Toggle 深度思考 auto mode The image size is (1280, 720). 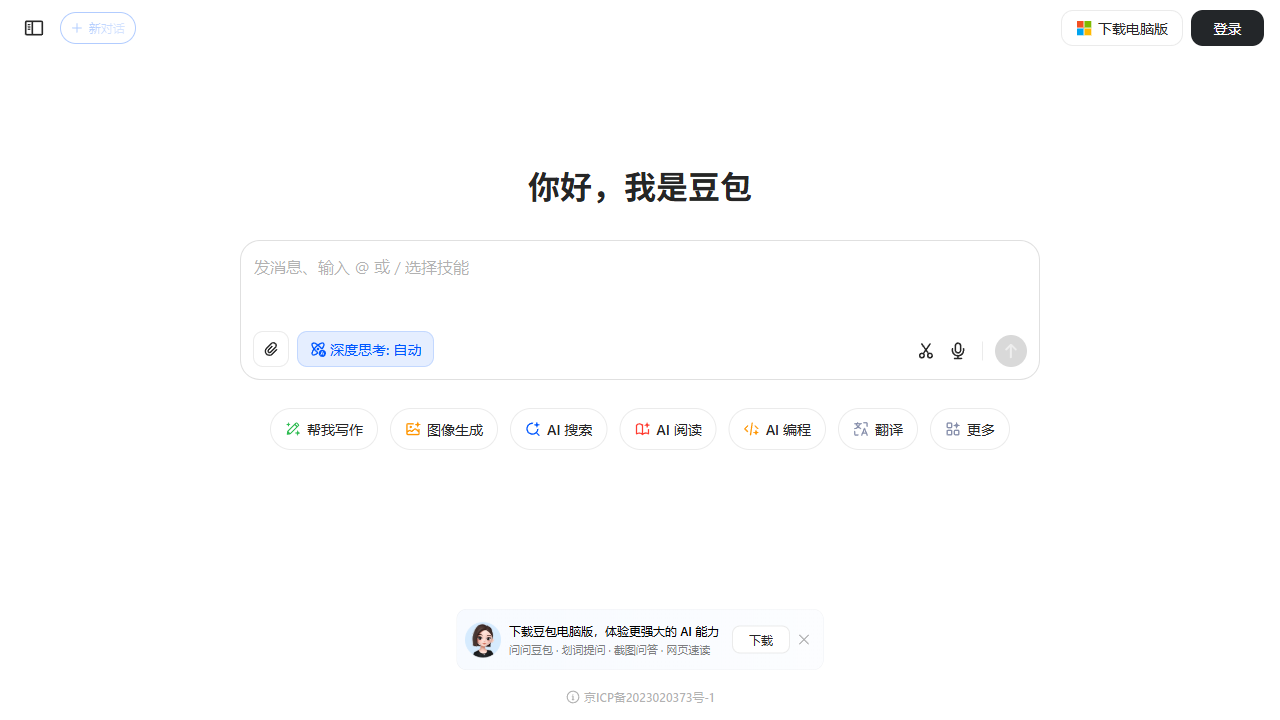[365, 349]
